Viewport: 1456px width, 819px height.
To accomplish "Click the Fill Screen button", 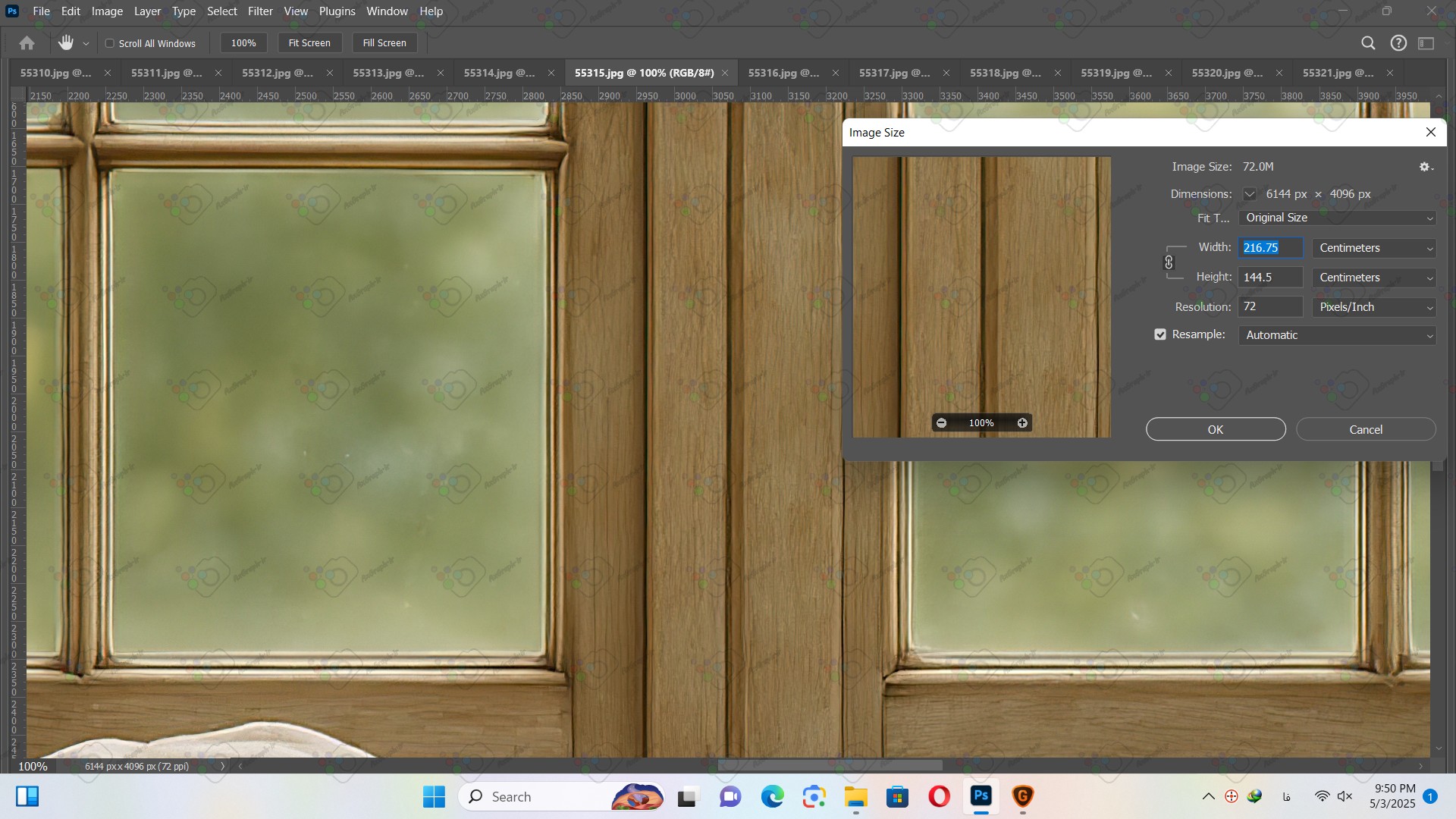I will (384, 43).
